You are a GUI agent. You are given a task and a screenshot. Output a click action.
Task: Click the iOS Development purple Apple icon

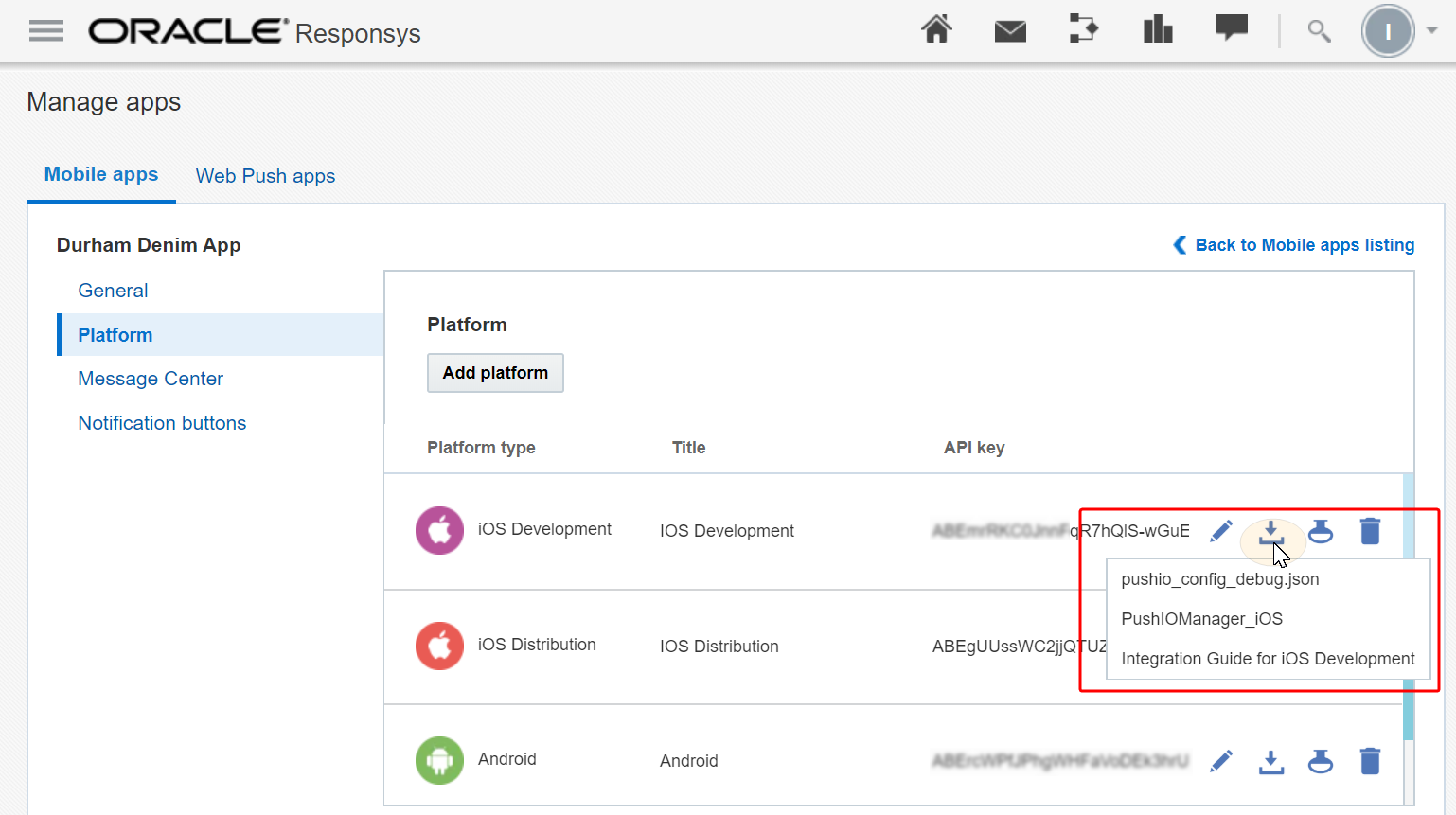(439, 530)
